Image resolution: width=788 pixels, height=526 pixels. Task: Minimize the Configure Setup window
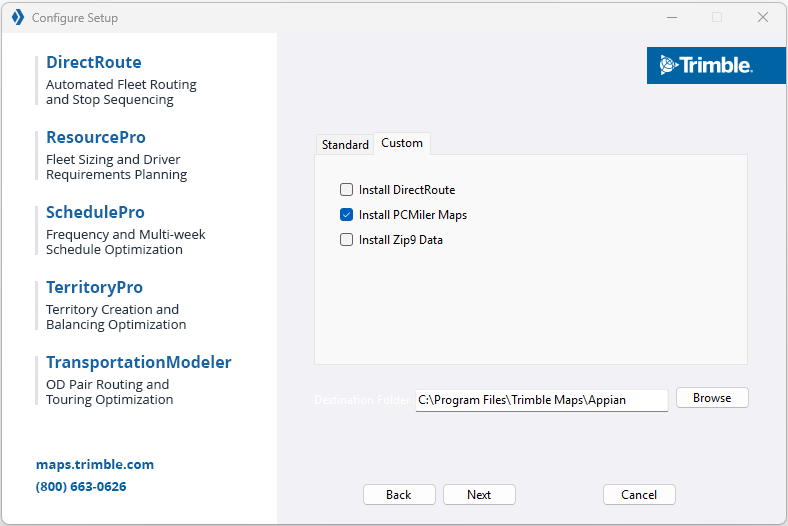click(x=672, y=18)
